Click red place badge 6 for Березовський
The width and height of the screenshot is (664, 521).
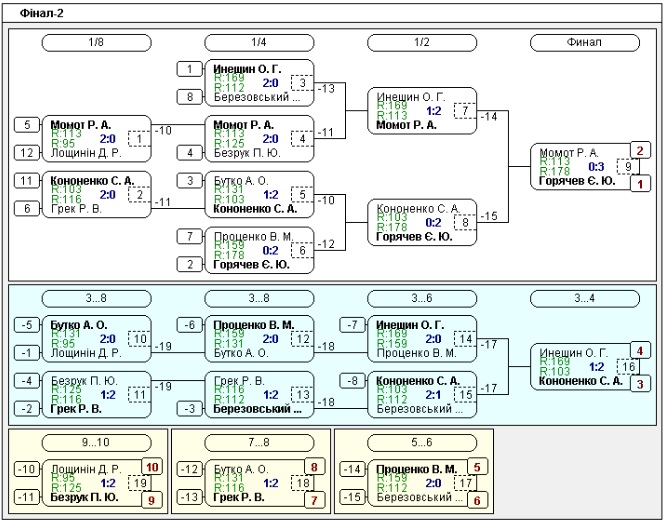click(477, 501)
